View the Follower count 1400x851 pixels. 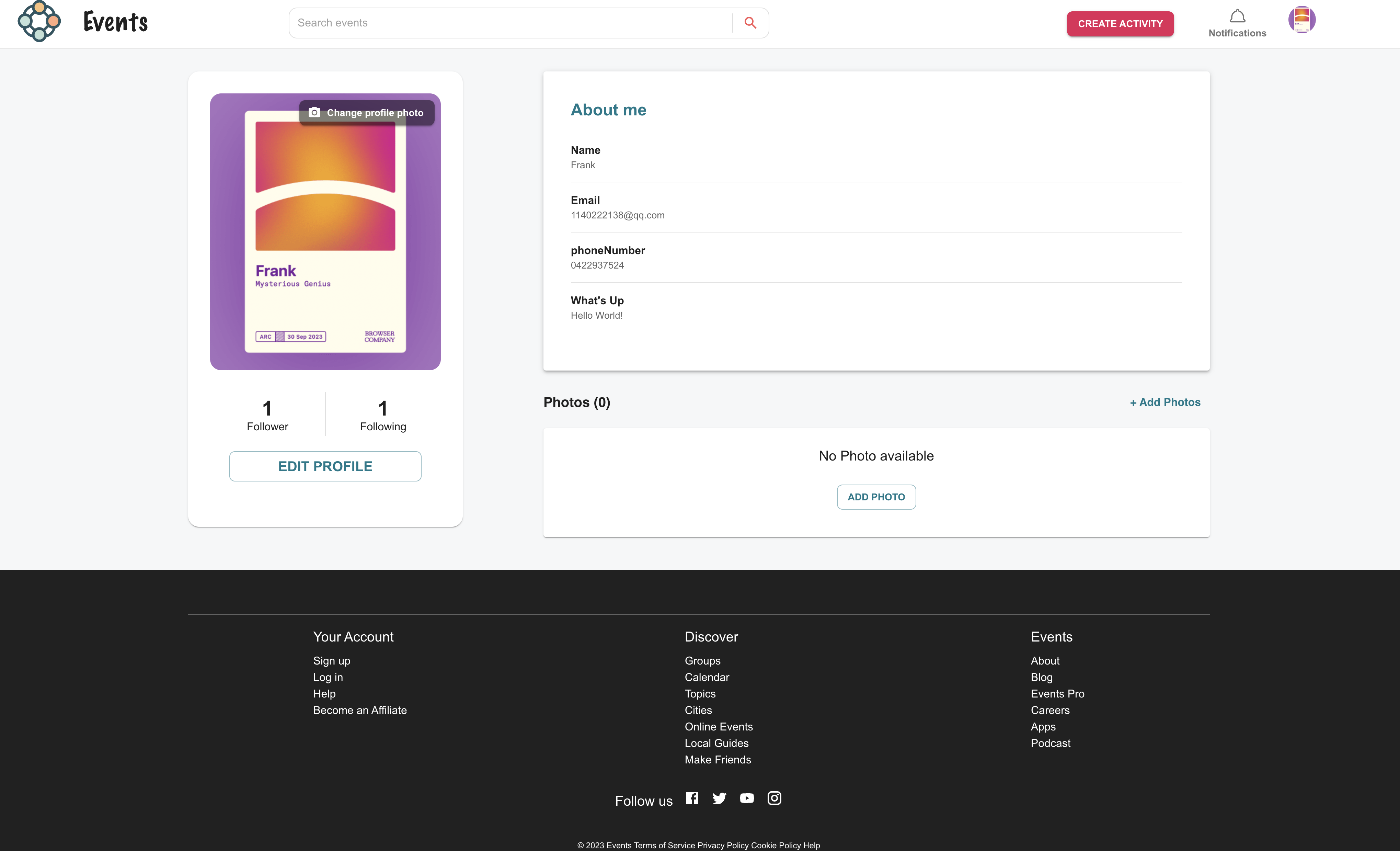tap(267, 415)
